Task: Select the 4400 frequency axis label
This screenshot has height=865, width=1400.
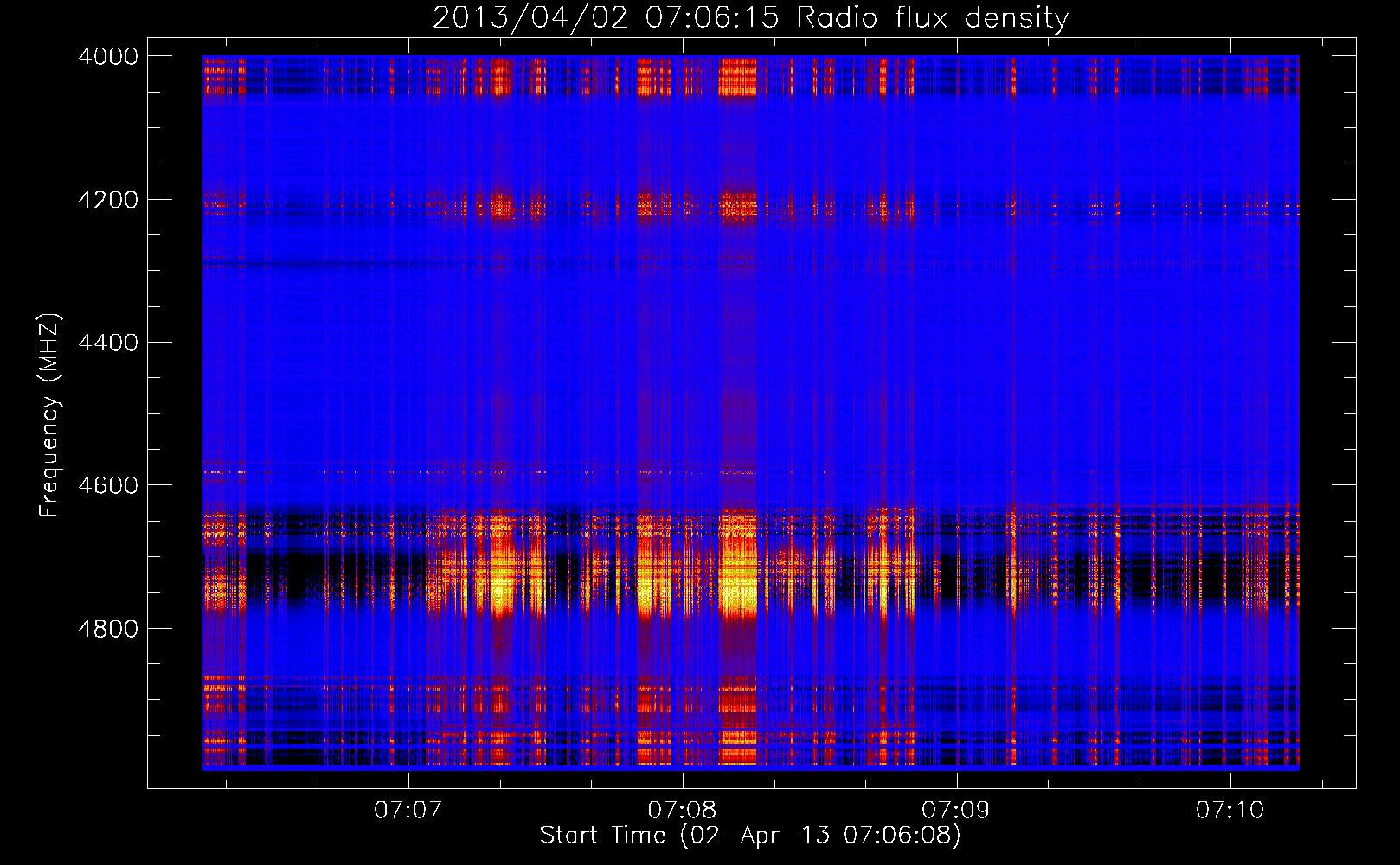Action: pyautogui.click(x=108, y=343)
